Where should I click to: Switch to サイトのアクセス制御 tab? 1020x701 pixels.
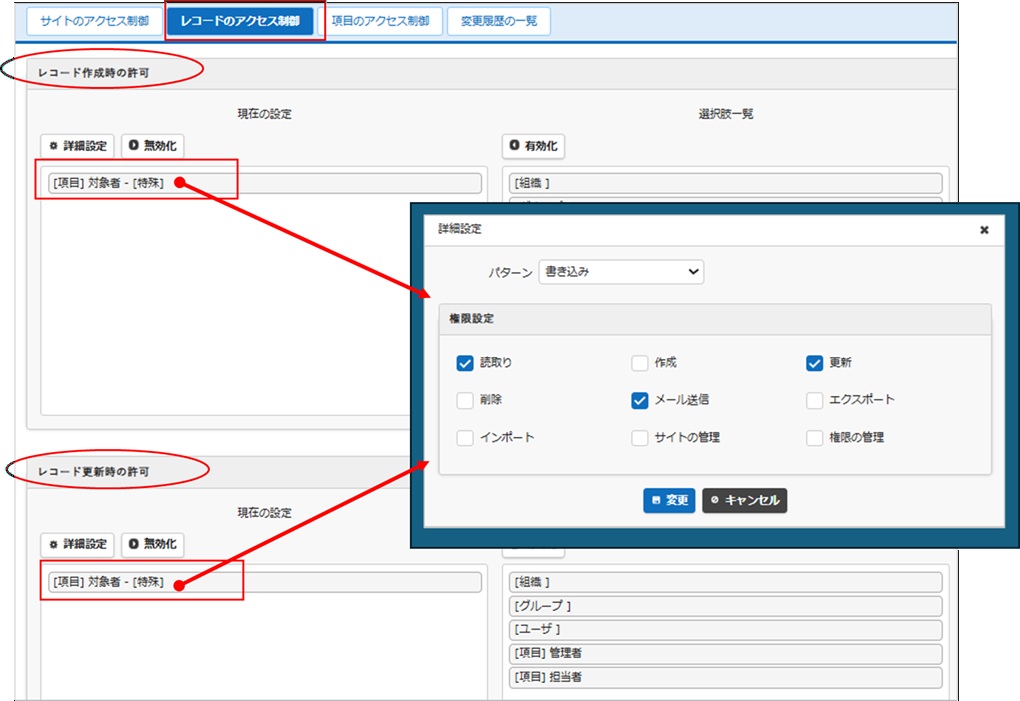(93, 22)
